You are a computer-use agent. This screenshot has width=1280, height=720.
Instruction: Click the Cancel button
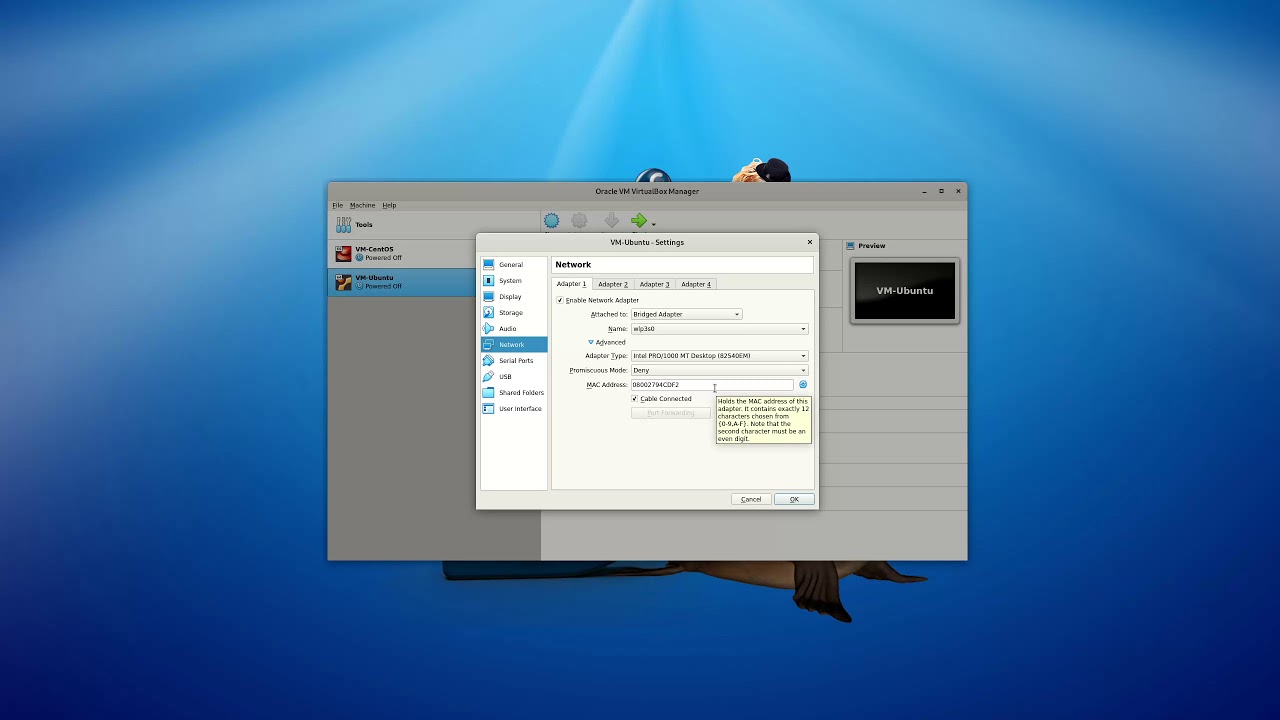[751, 499]
